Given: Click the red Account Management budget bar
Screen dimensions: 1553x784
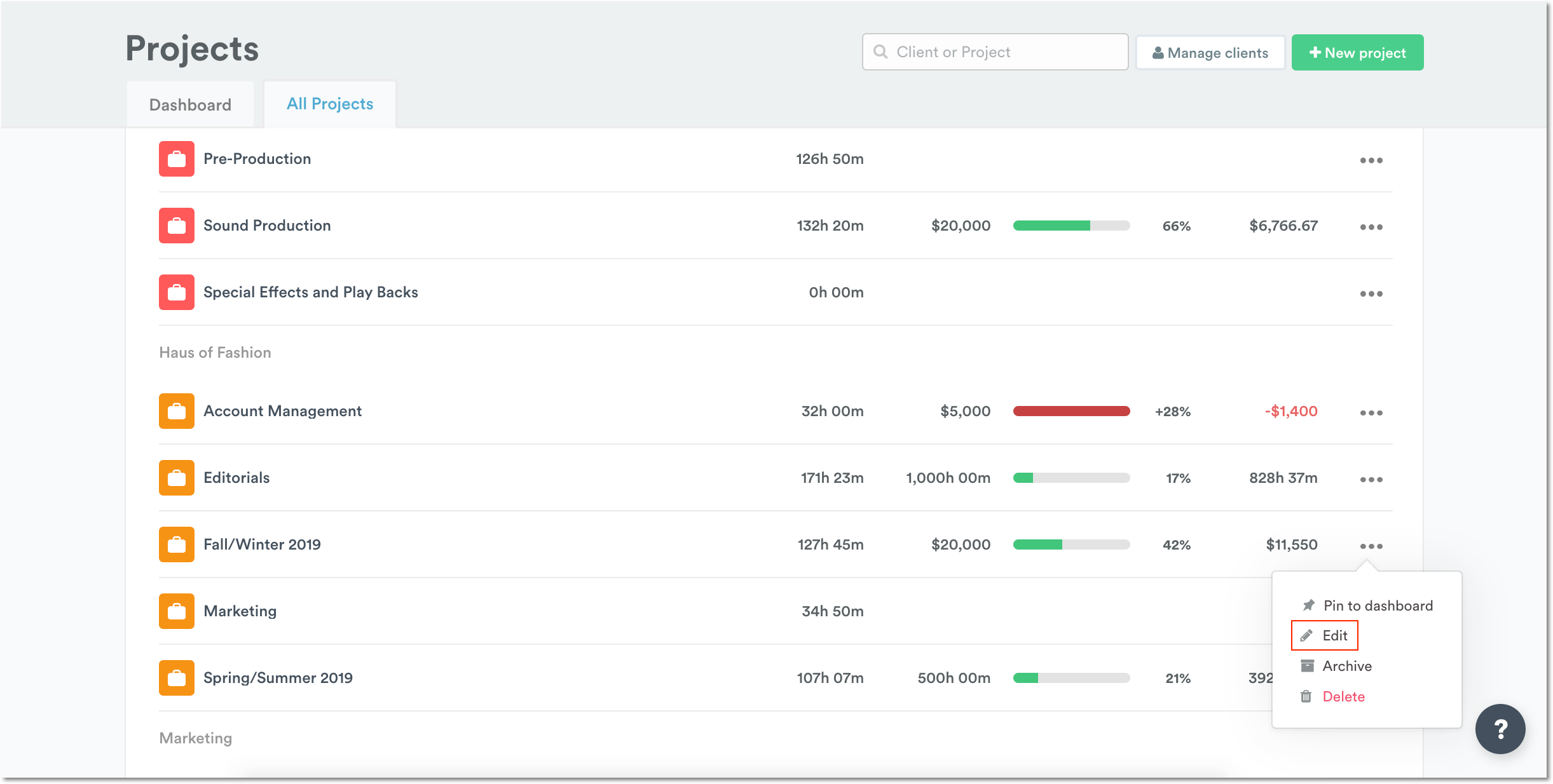Looking at the screenshot, I should coord(1071,411).
